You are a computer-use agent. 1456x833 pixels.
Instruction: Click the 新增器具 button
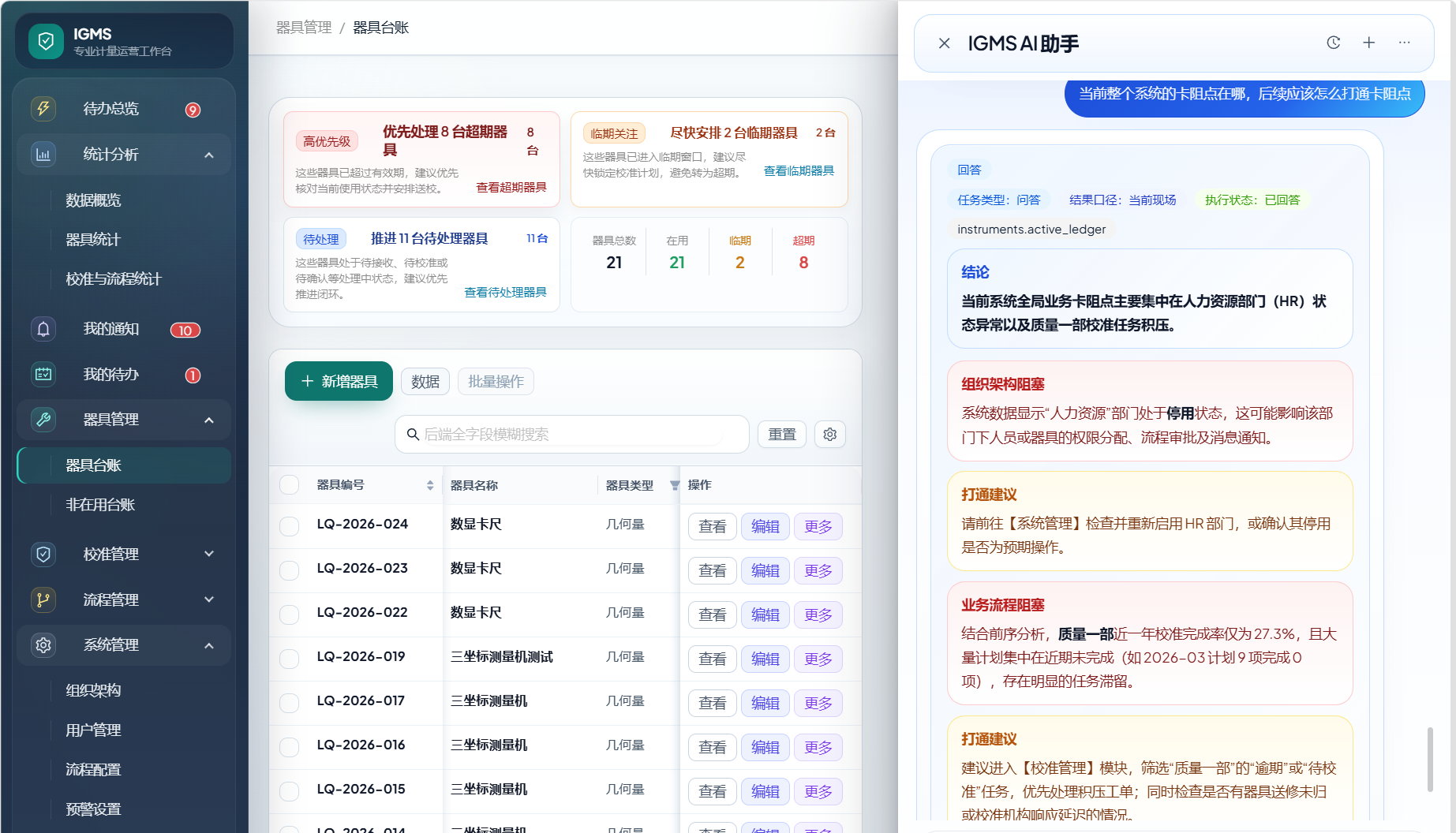(339, 382)
